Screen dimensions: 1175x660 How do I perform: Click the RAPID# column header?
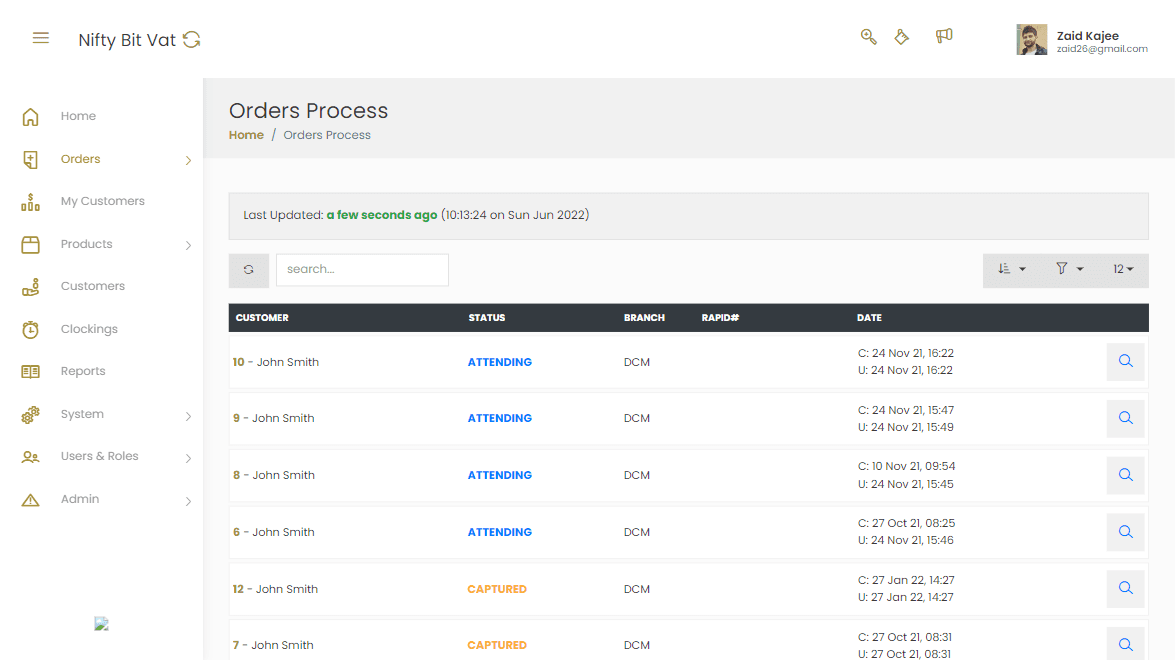click(720, 318)
